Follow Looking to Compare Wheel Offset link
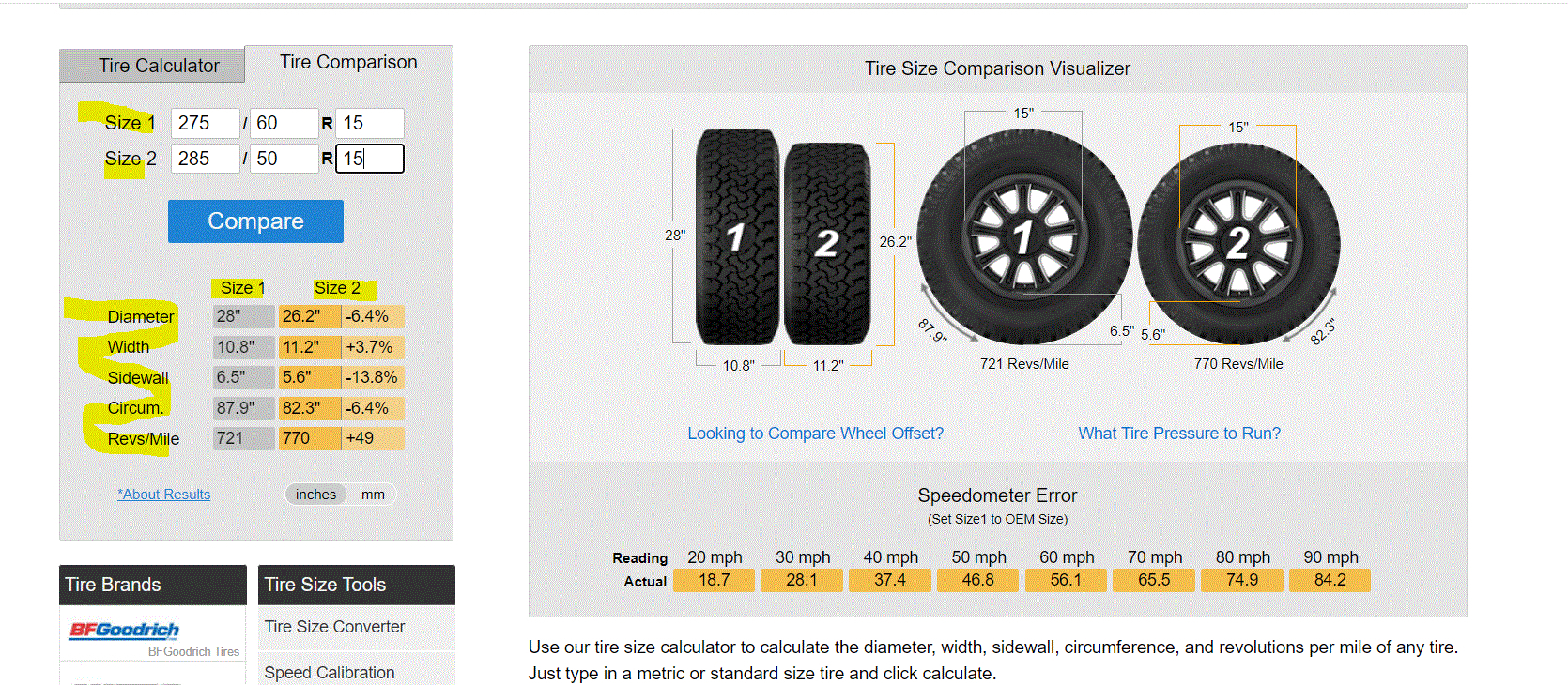The height and width of the screenshot is (685, 1568). (815, 434)
